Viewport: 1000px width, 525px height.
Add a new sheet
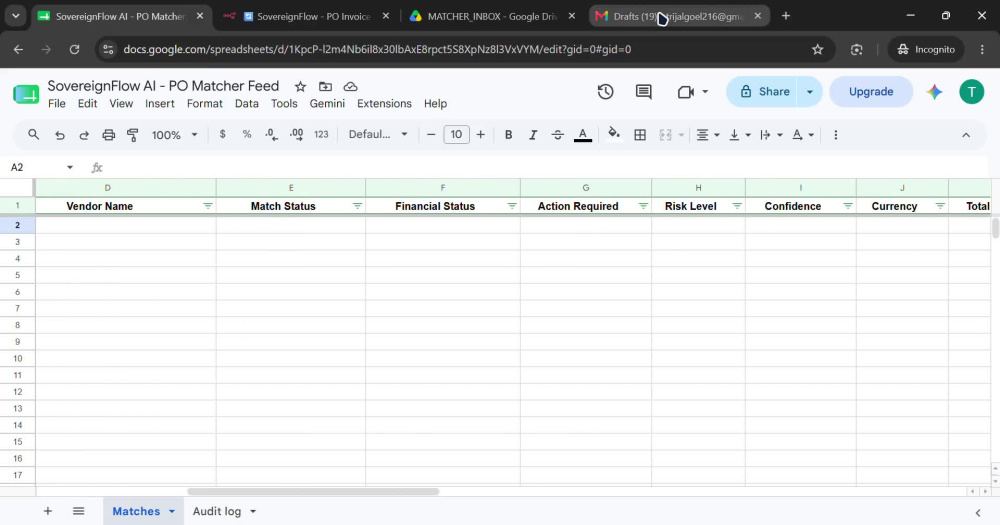tap(48, 511)
